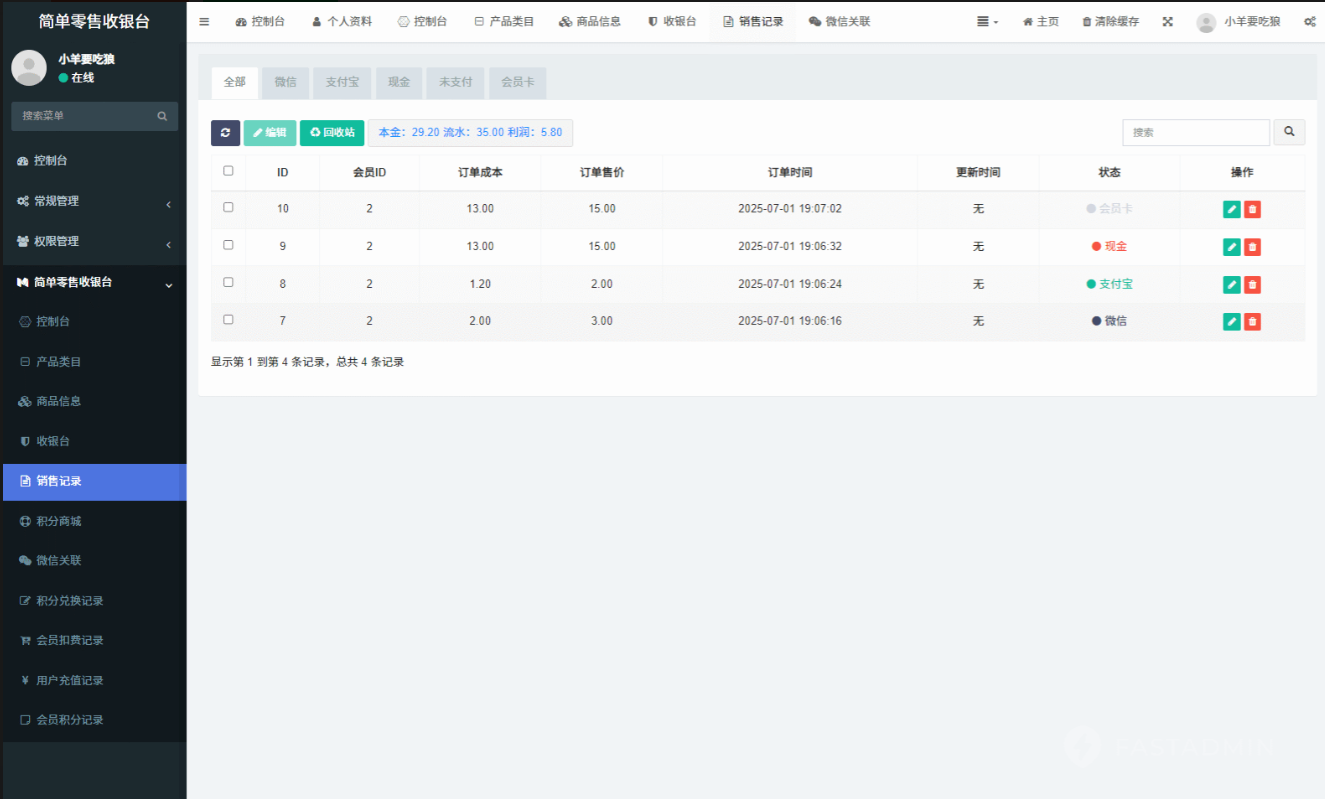Open 积分商城 in the sidebar

(59, 521)
